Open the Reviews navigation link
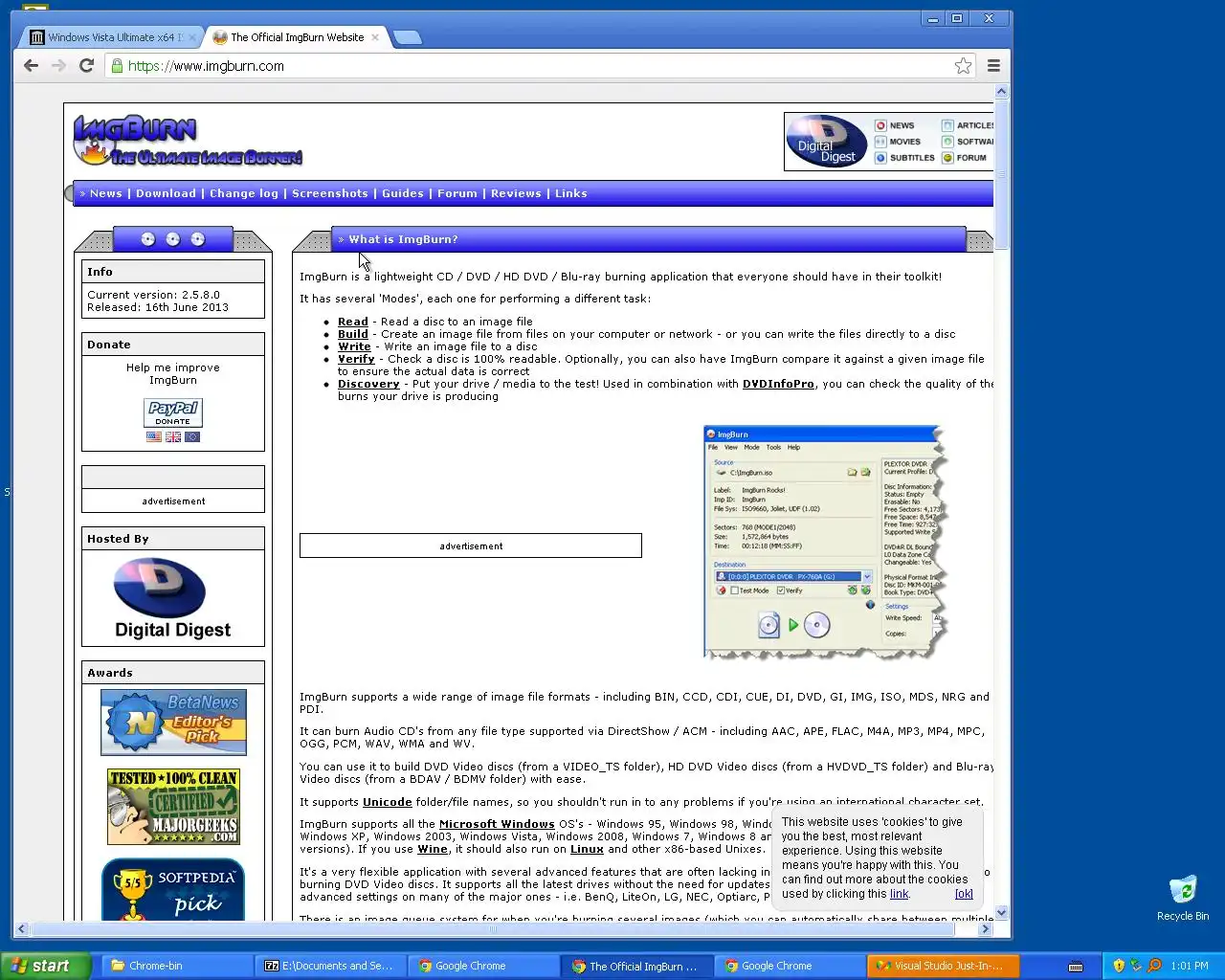This screenshot has height=980, width=1225. point(516,193)
